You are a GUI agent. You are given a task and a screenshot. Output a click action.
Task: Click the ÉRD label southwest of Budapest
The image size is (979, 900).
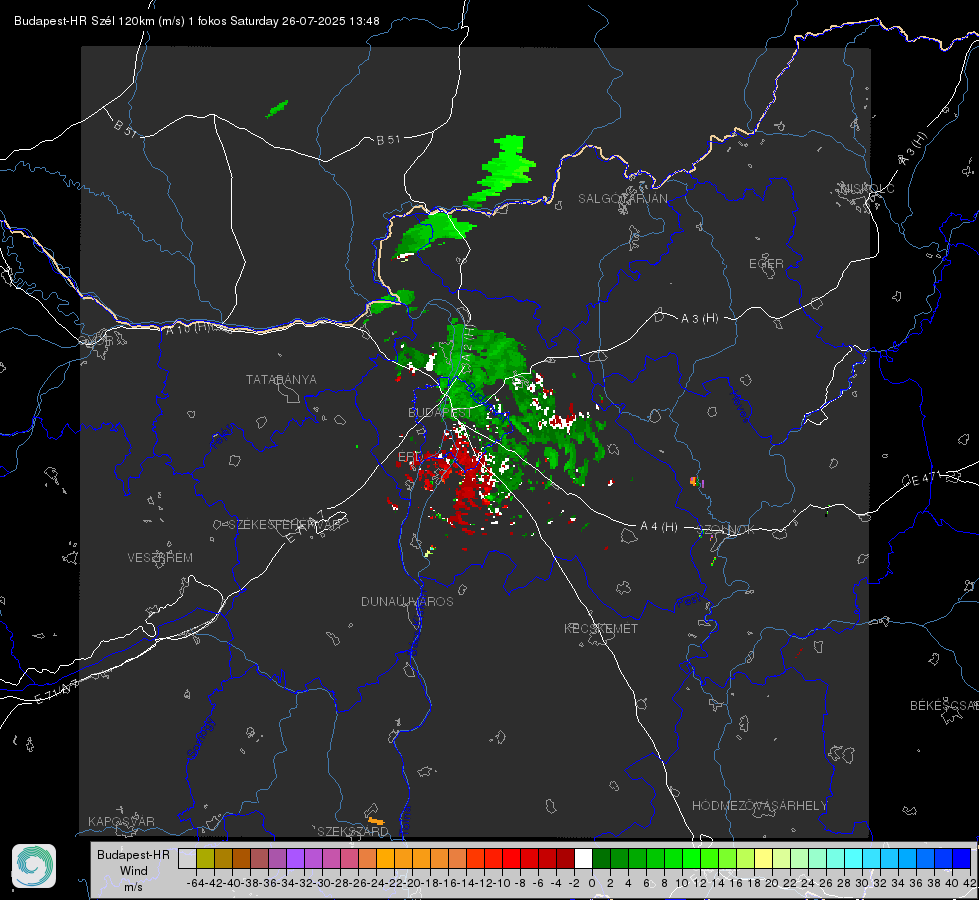coord(410,457)
